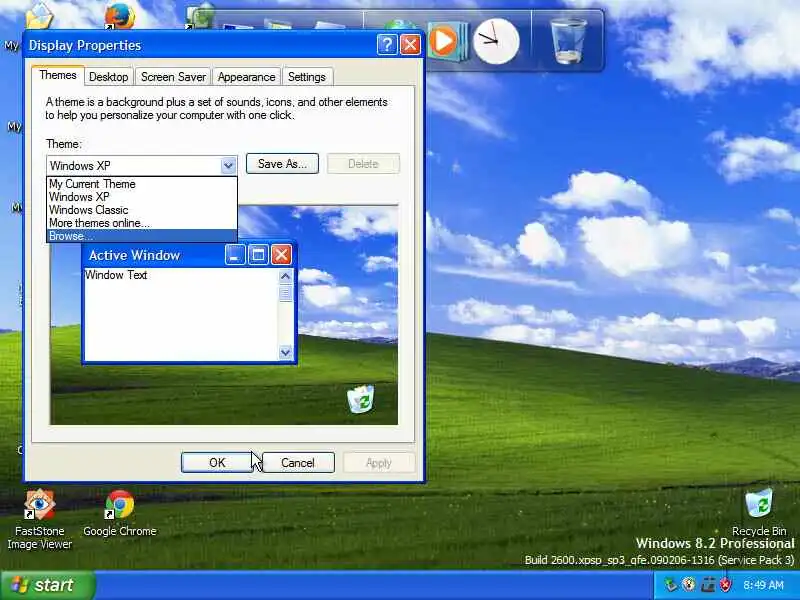Viewport: 800px width, 600px height.
Task: Click OK in Display Properties
Action: (x=217, y=463)
